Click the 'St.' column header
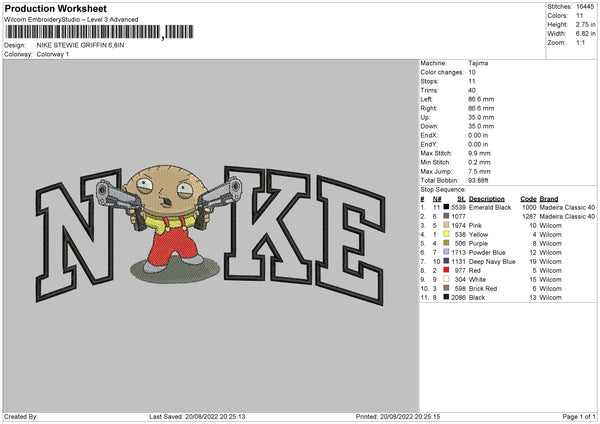 click(x=461, y=199)
